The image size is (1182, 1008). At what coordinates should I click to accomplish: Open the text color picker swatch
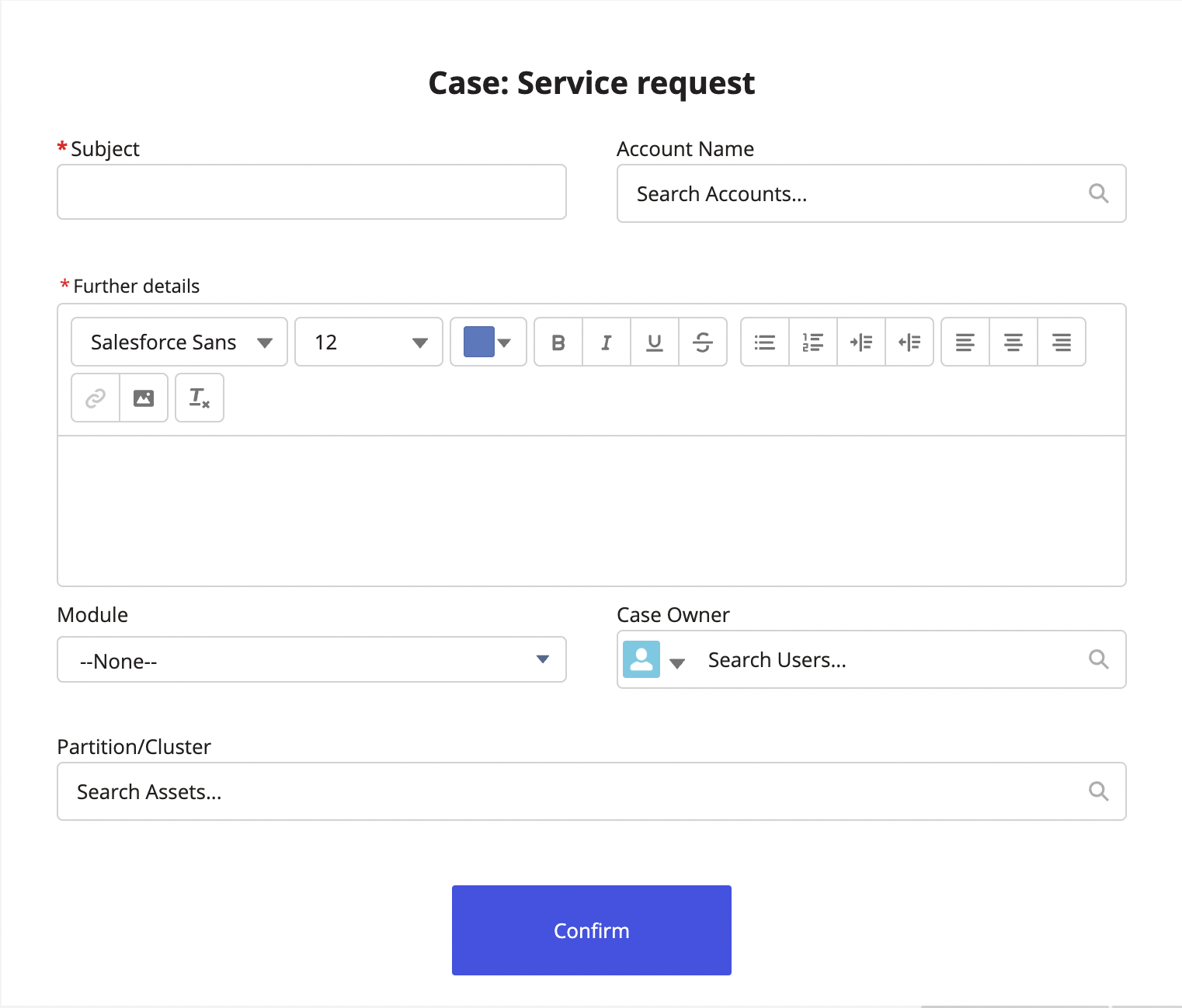coord(488,342)
